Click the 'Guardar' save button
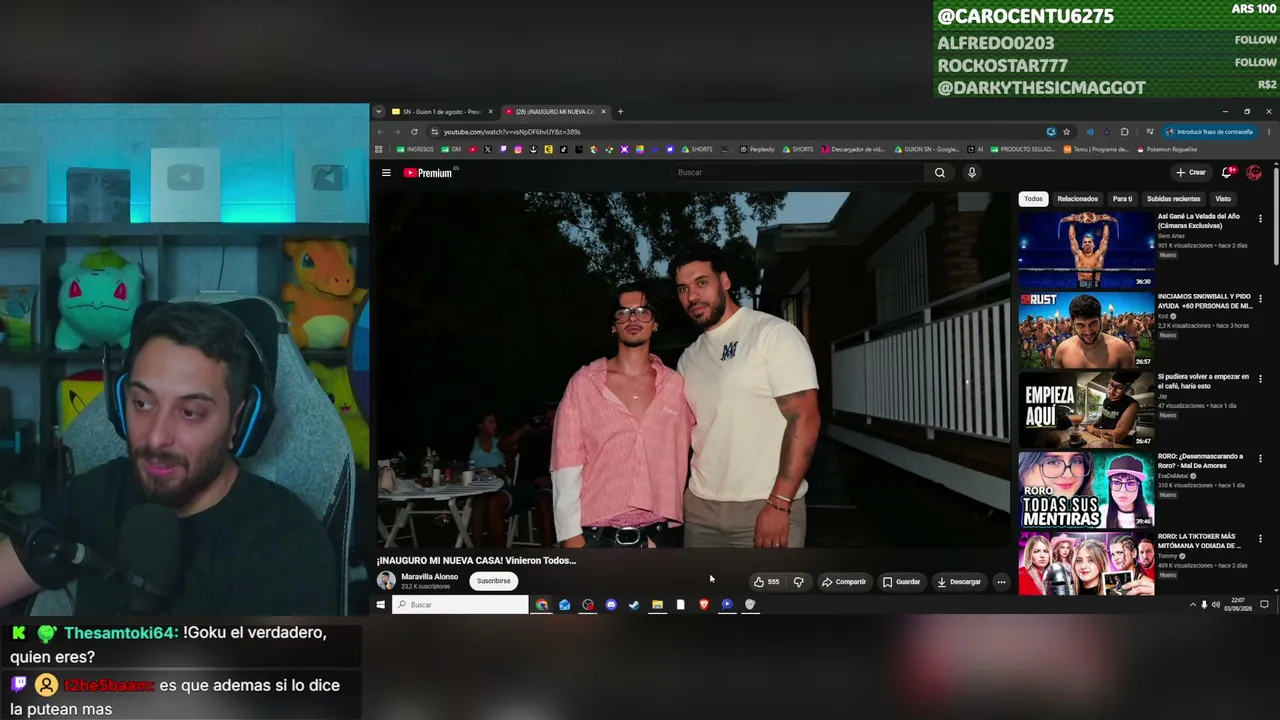 pyautogui.click(x=901, y=582)
